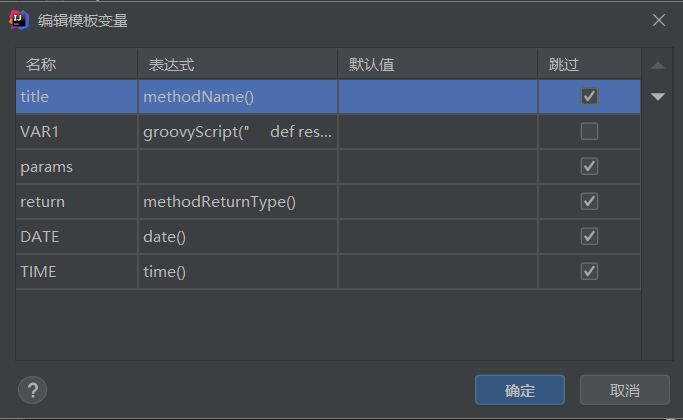Screen dimensions: 683x420
Task: Open the groovyScript expression cell for VAR1
Action: pos(237,132)
